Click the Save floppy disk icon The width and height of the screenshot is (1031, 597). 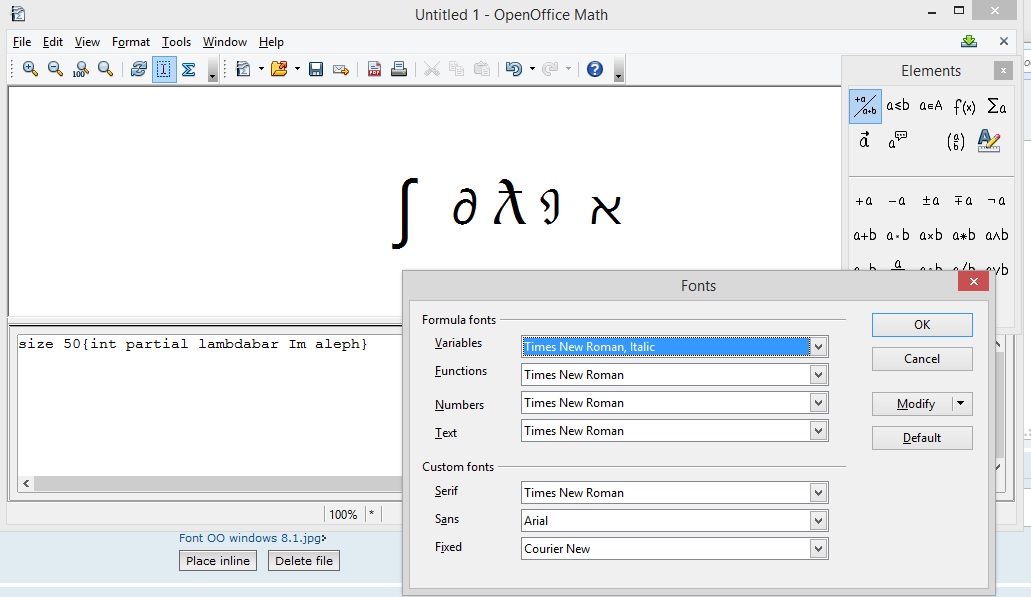pos(316,69)
